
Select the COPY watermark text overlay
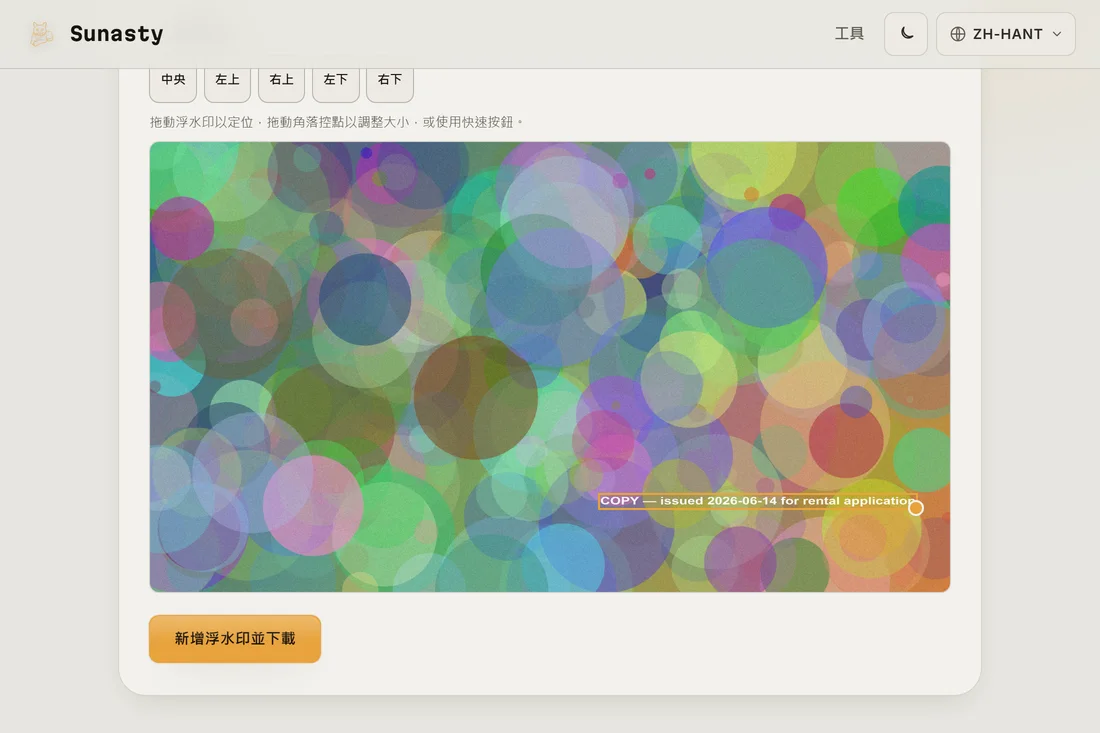click(757, 501)
